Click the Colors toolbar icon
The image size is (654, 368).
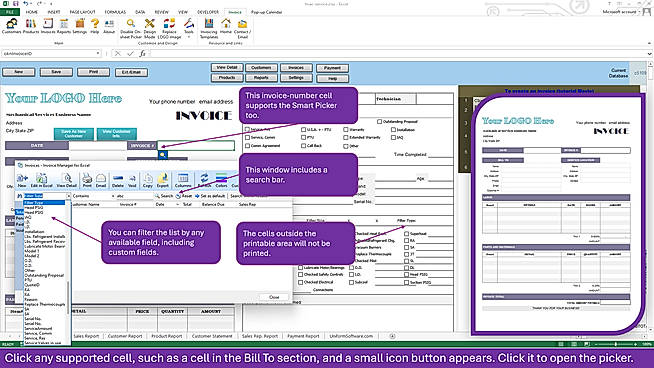[x=221, y=180]
